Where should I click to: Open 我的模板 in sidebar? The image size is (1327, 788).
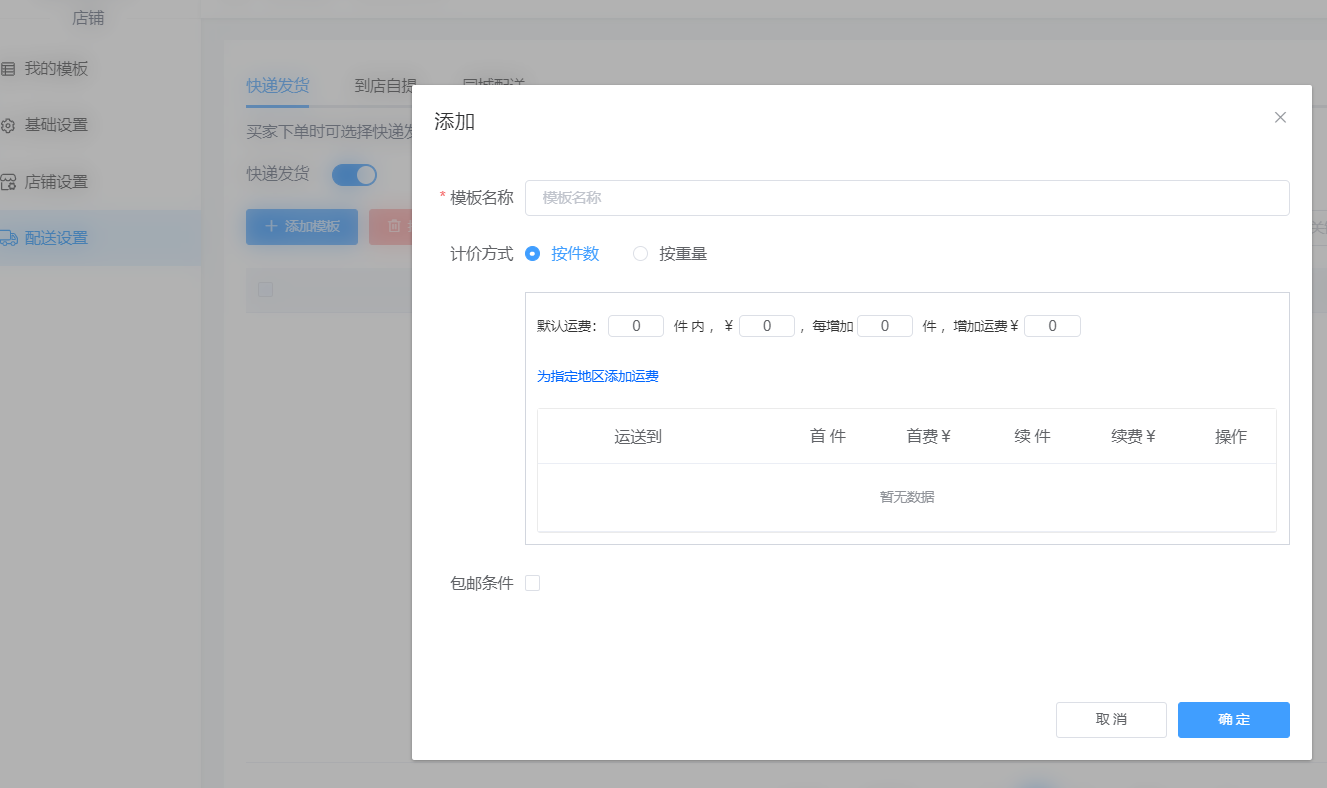point(56,69)
